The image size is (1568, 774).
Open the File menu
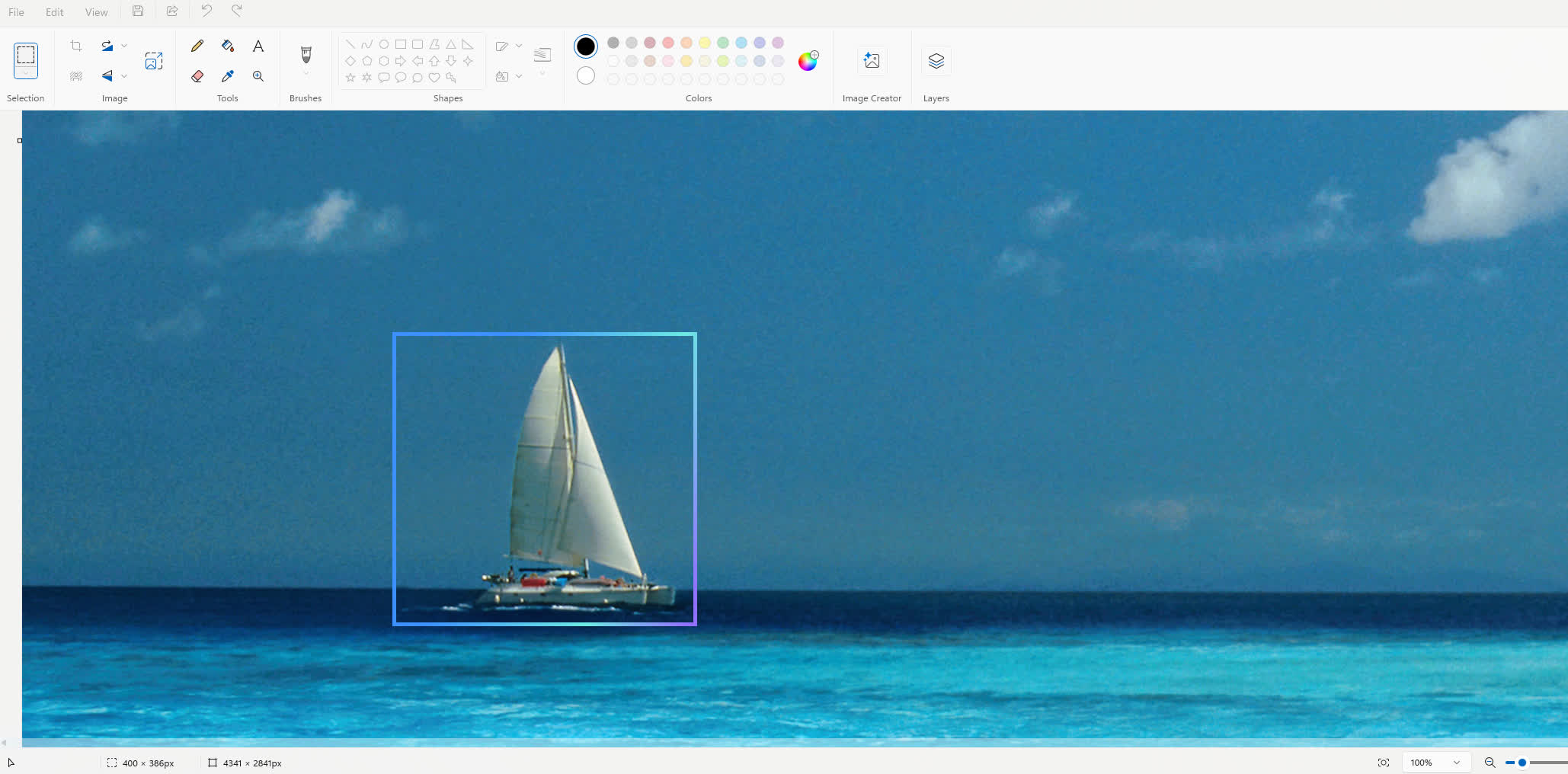16,12
